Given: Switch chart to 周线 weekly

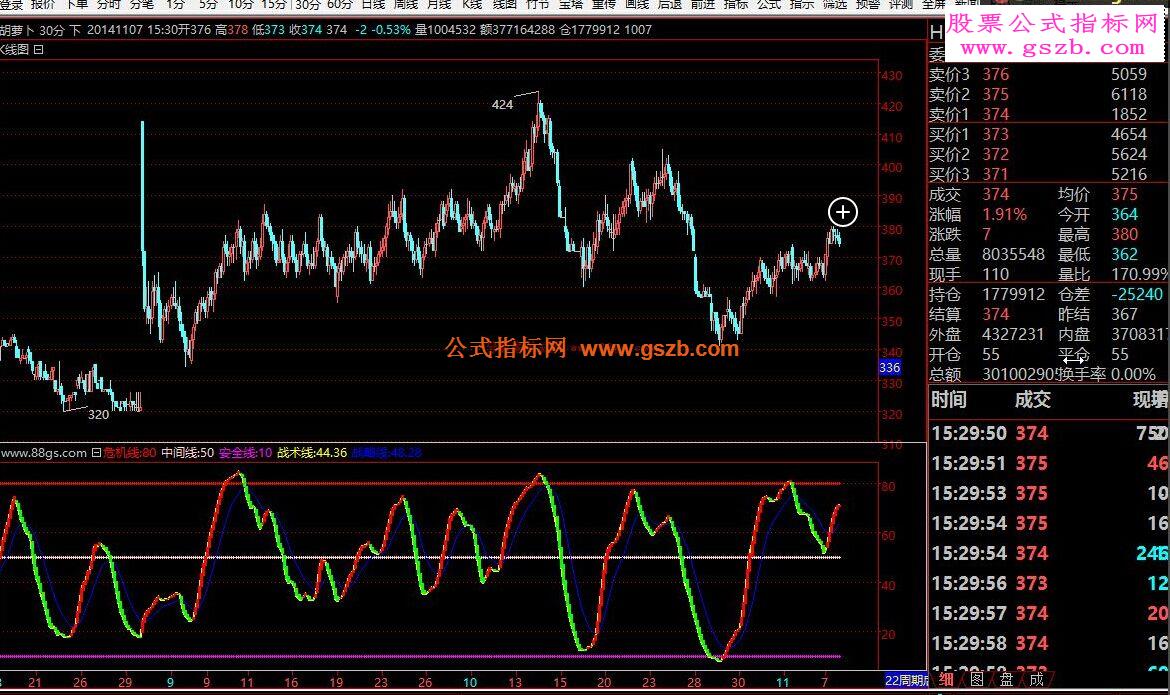Looking at the screenshot, I should click(x=405, y=4).
